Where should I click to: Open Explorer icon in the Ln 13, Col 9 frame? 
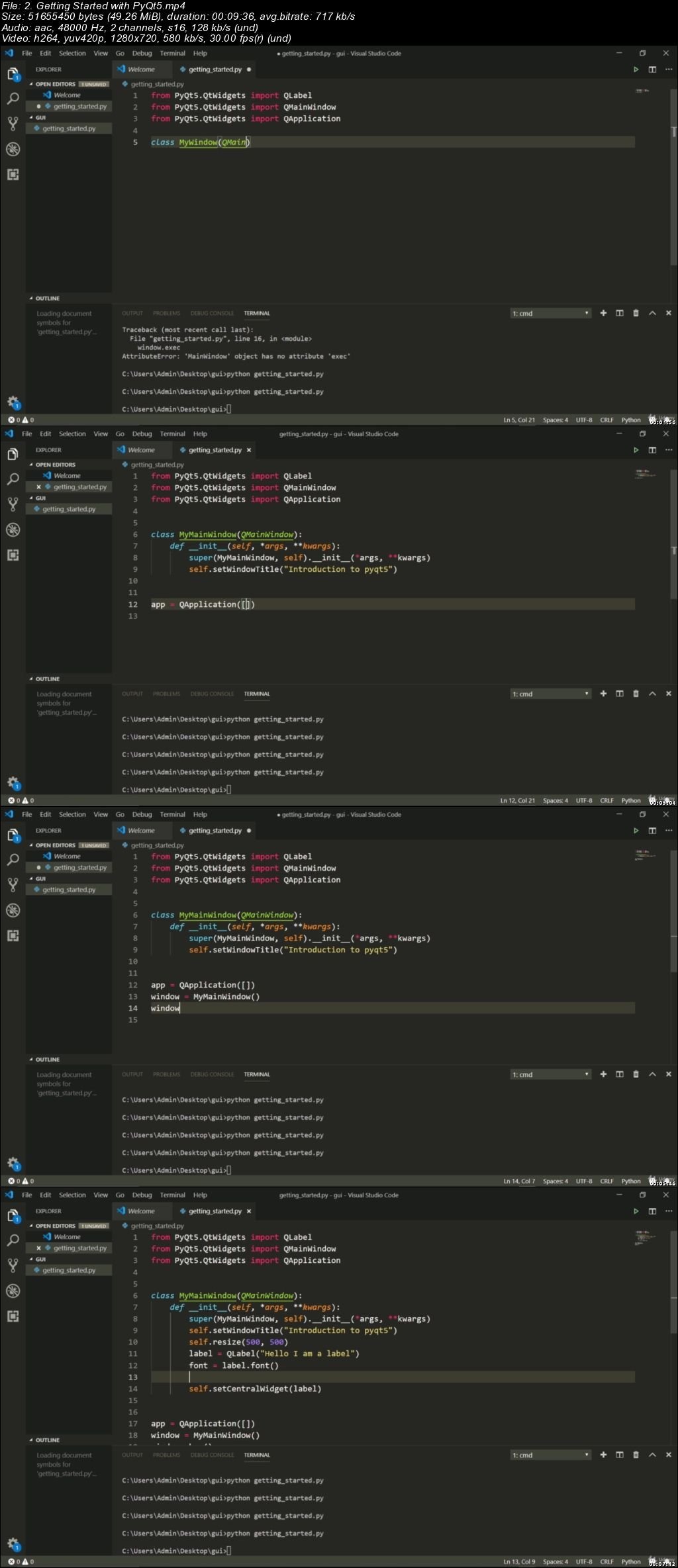pos(13,1216)
